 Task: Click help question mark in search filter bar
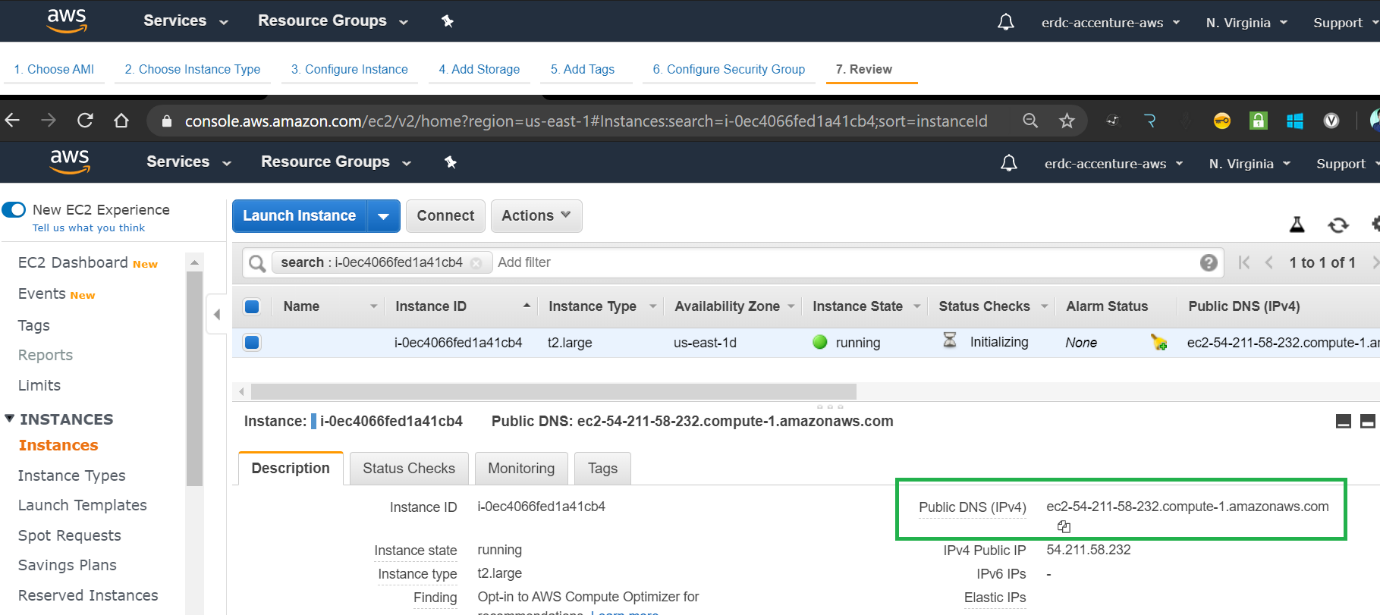click(x=1209, y=263)
